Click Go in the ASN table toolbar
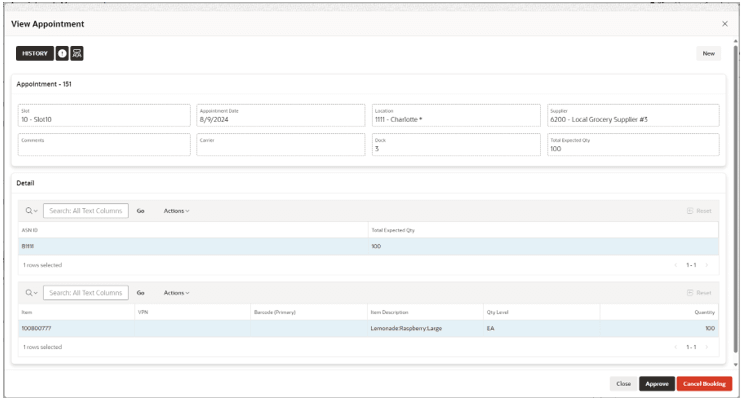This screenshot has width=744, height=402. point(140,211)
